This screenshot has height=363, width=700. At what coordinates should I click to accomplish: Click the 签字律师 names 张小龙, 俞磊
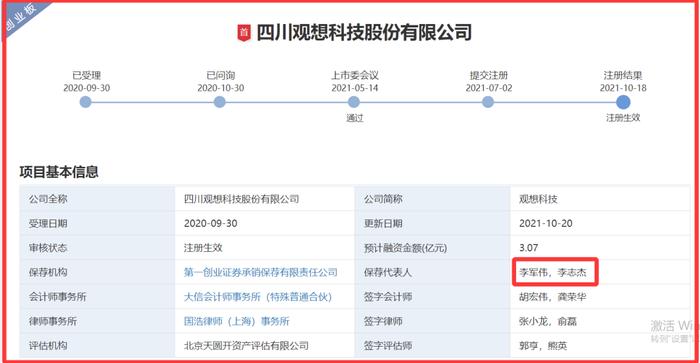[548, 321]
